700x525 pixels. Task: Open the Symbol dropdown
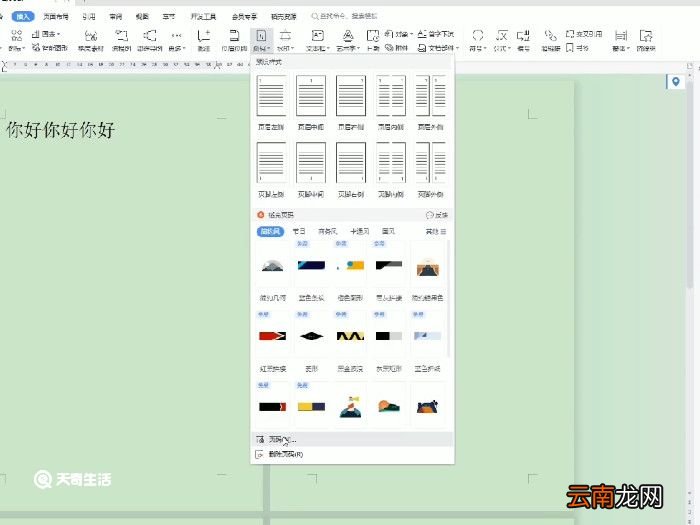(478, 40)
